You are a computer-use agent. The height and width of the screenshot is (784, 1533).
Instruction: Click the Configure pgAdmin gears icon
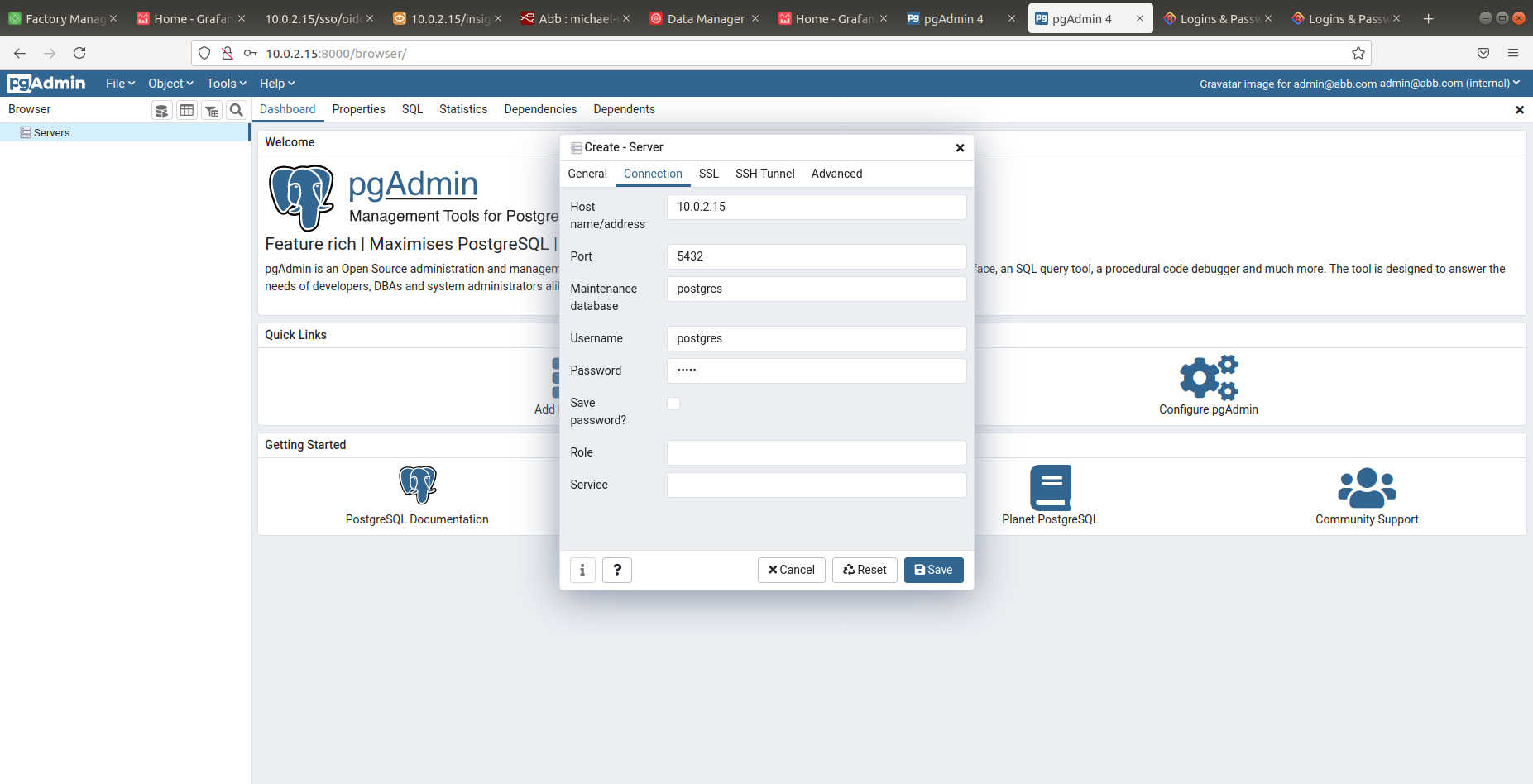click(1208, 378)
